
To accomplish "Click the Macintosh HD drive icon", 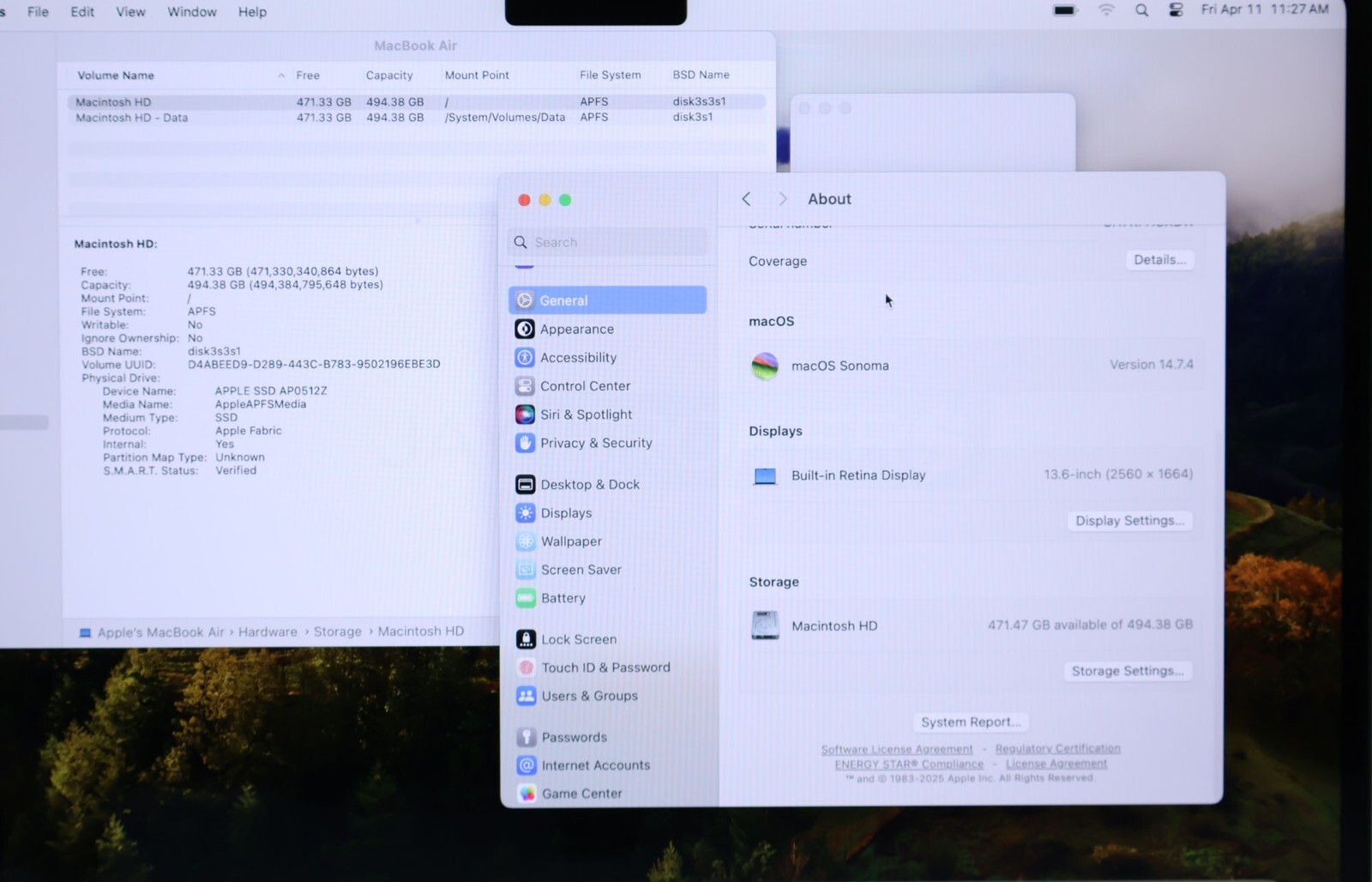I will (765, 625).
